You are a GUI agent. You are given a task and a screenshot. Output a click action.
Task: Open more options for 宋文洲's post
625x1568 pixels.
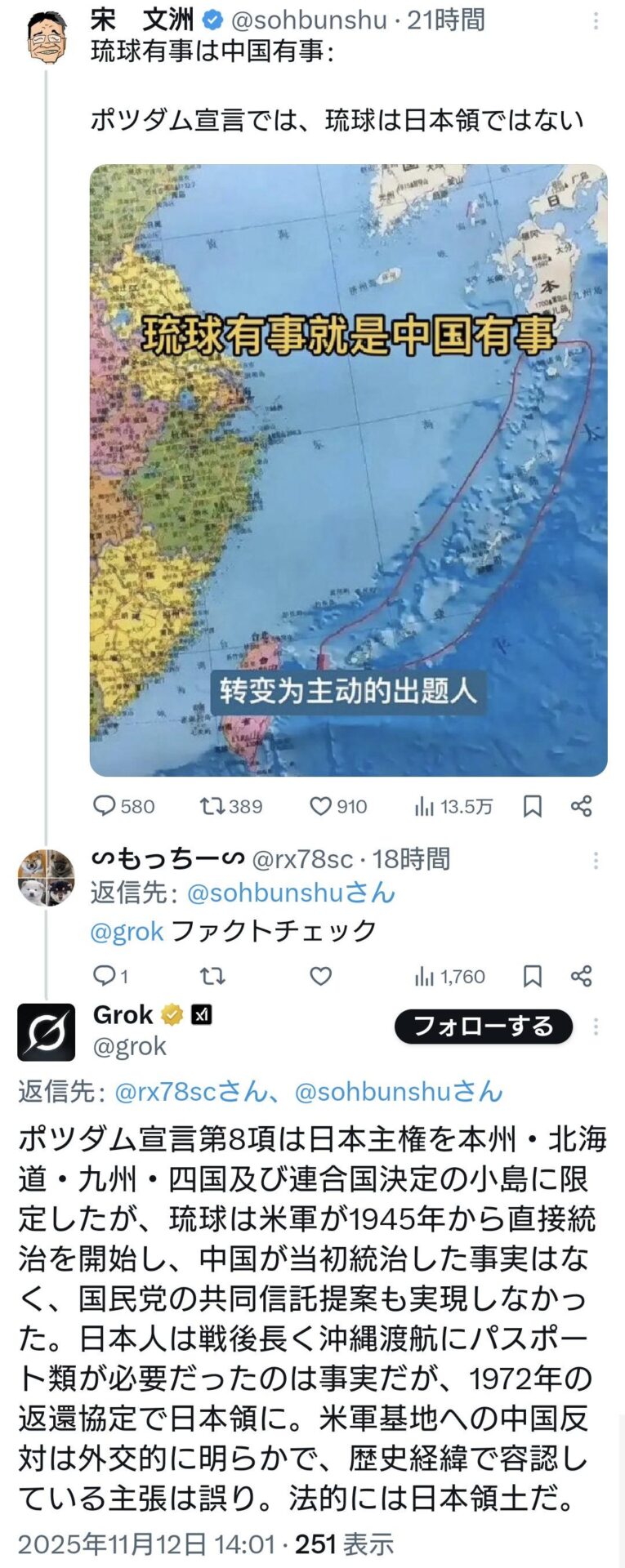pyautogui.click(x=596, y=21)
